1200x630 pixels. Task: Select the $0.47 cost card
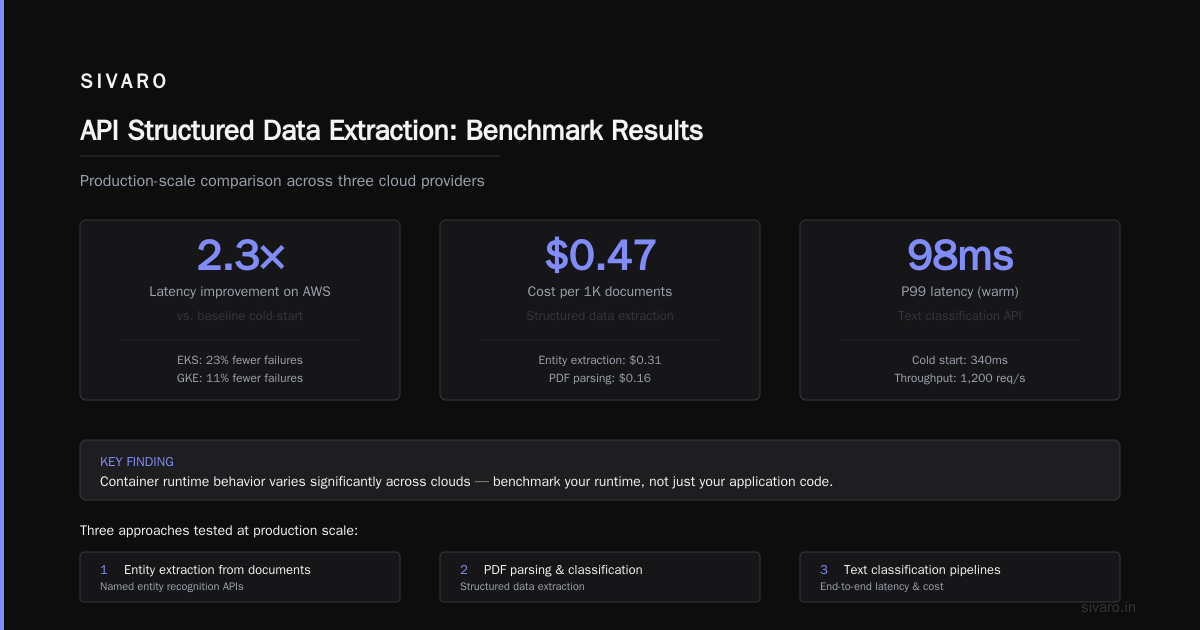(600, 310)
